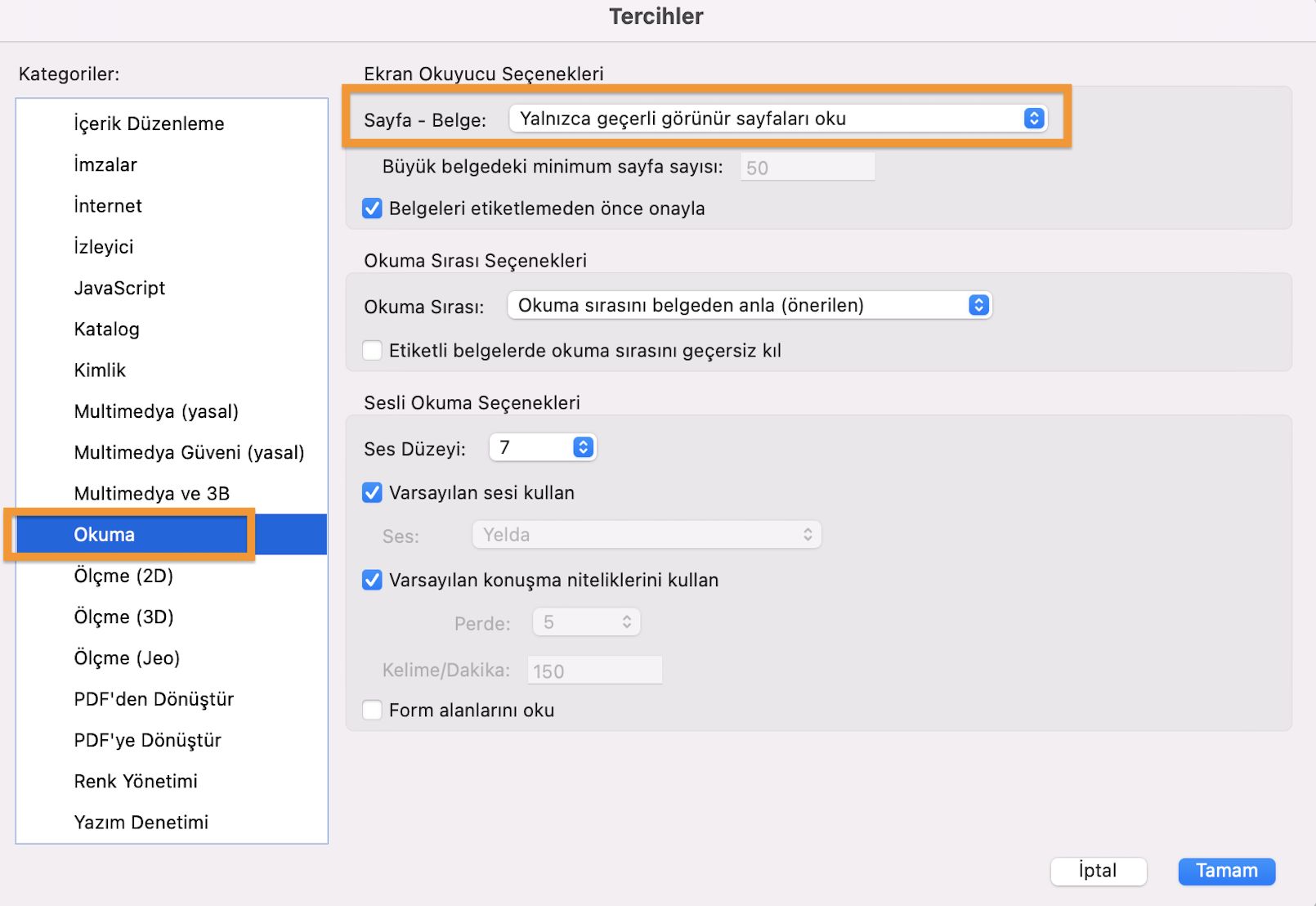Select Renk Yönetimi category
1316x906 pixels.
[x=136, y=781]
